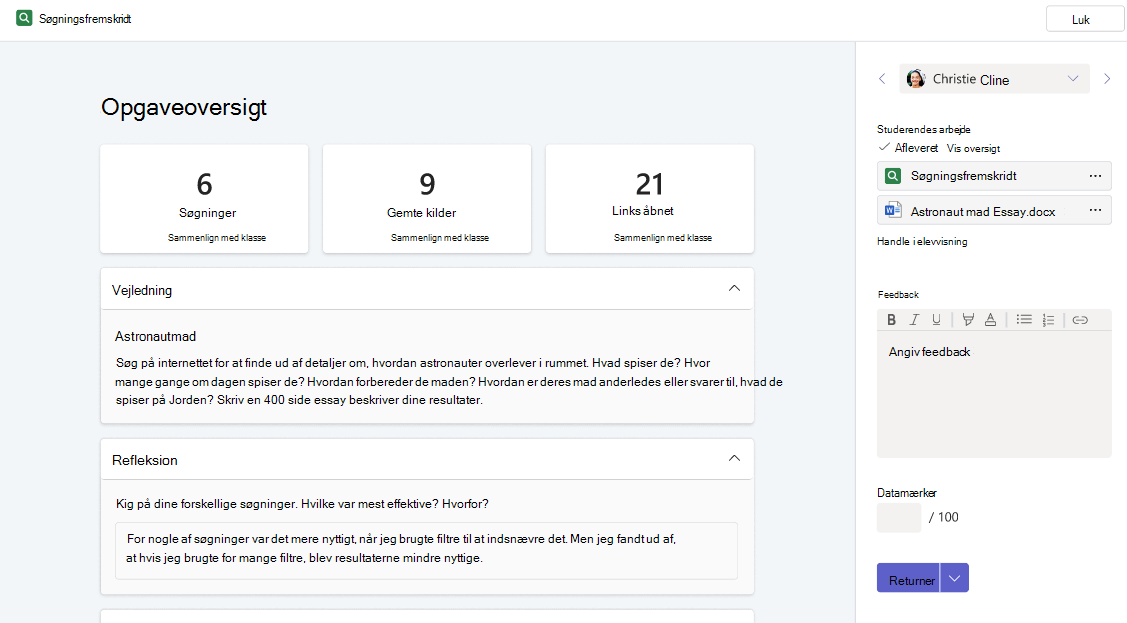Image resolution: width=1127 pixels, height=623 pixels.
Task: Open Astronaut mad Essay.docx file
Action: pyautogui.click(x=994, y=211)
